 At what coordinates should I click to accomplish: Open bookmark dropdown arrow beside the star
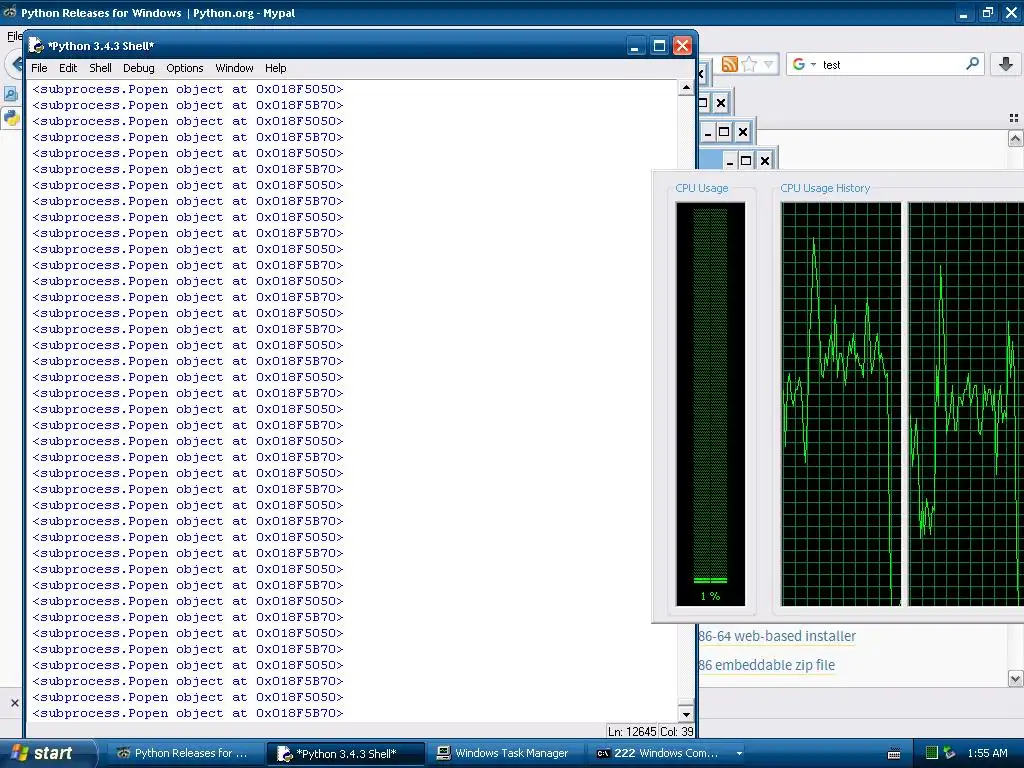coord(768,64)
